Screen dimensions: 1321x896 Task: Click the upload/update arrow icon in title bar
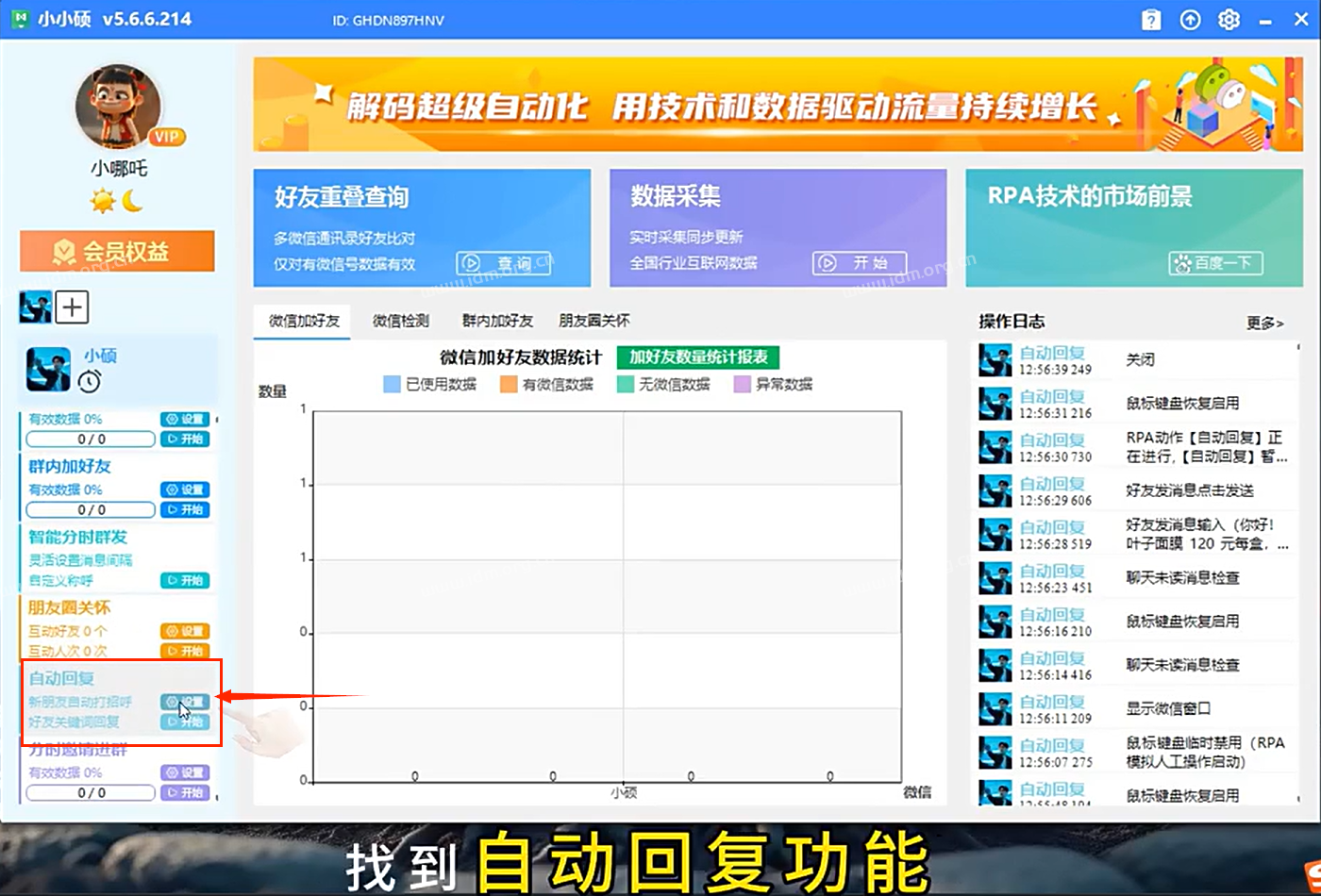tap(1190, 19)
